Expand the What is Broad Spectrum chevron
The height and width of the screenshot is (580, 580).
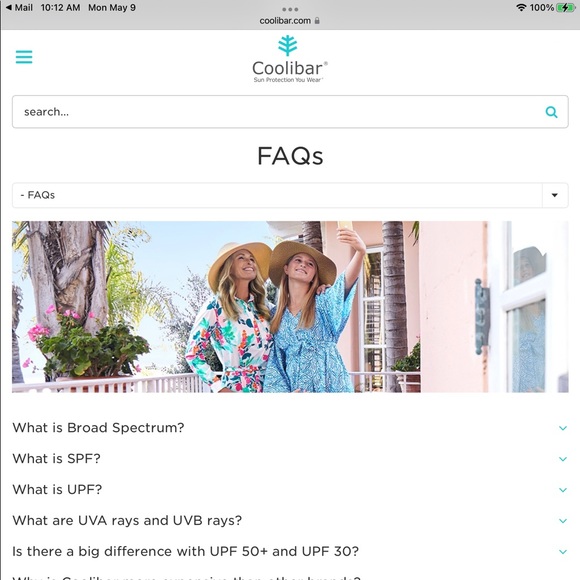[563, 428]
